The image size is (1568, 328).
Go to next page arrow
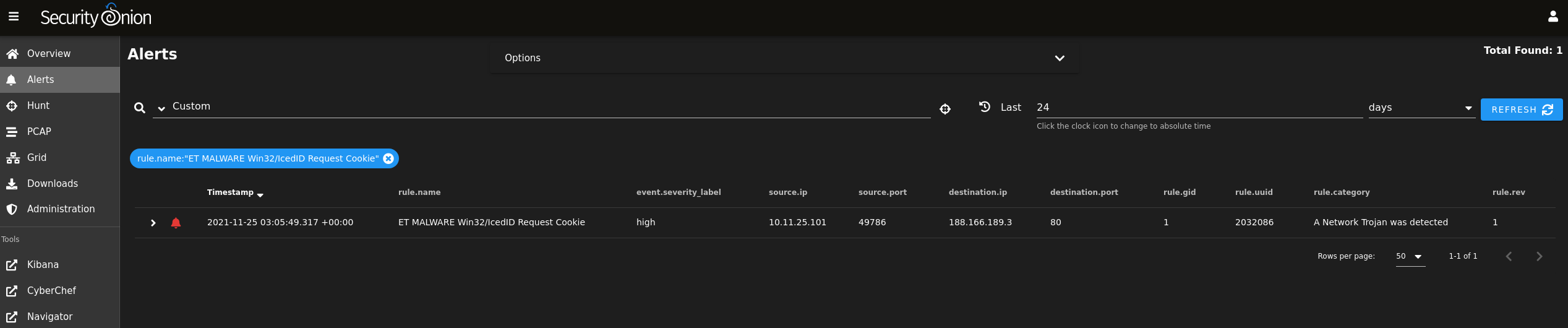pos(1539,256)
